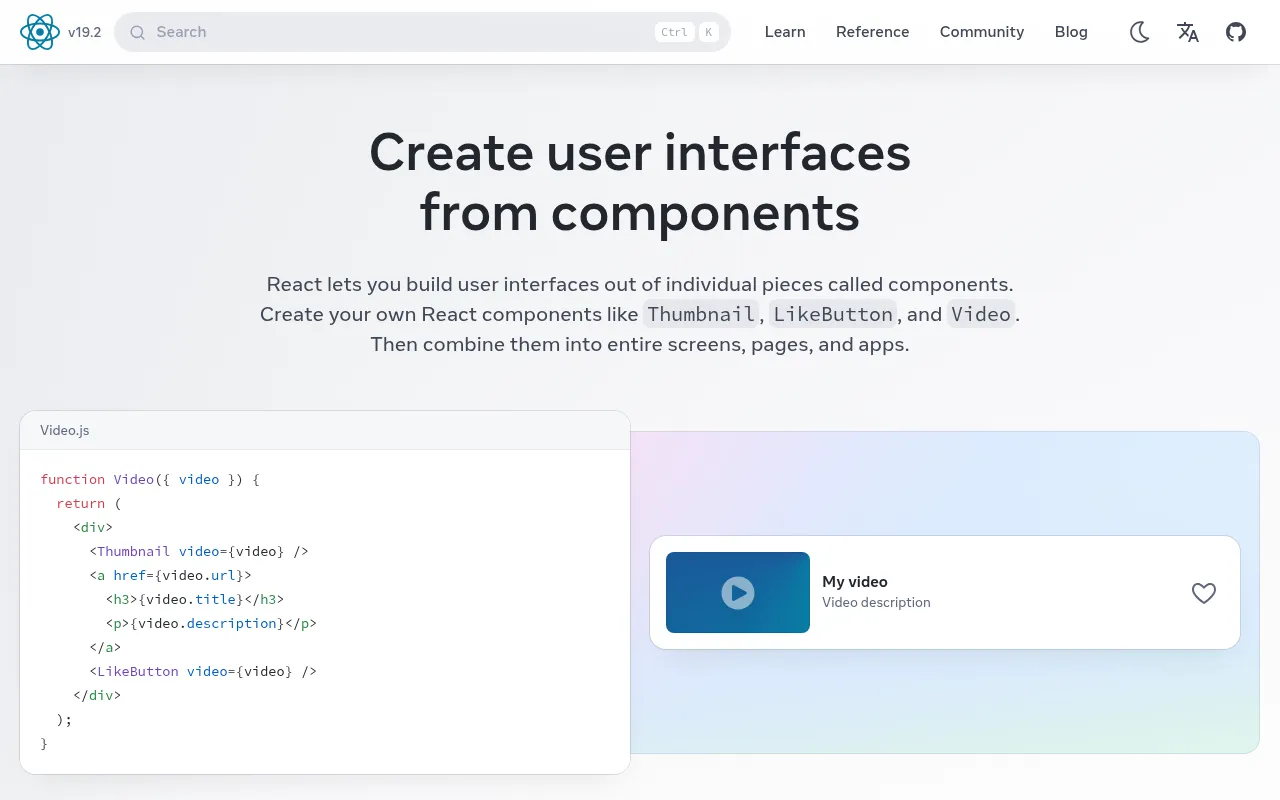Click the "Then combine them into entire screens" sentence
Image resolution: width=1280 pixels, height=800 pixels.
click(x=640, y=345)
